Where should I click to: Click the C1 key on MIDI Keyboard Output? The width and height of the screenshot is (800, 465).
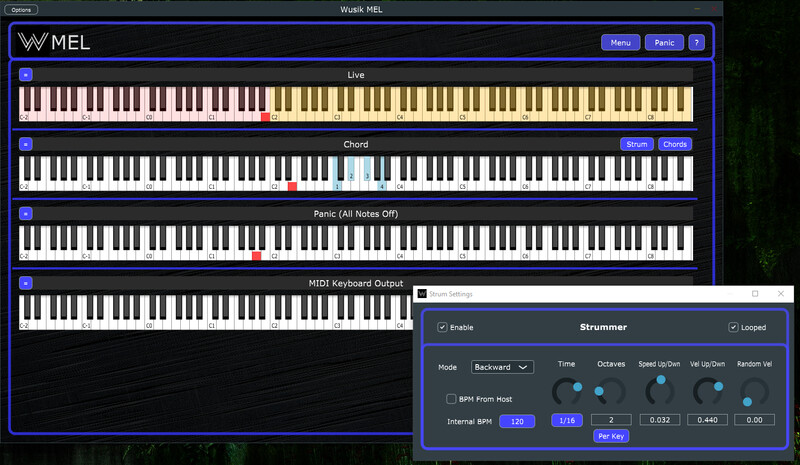[x=212, y=325]
